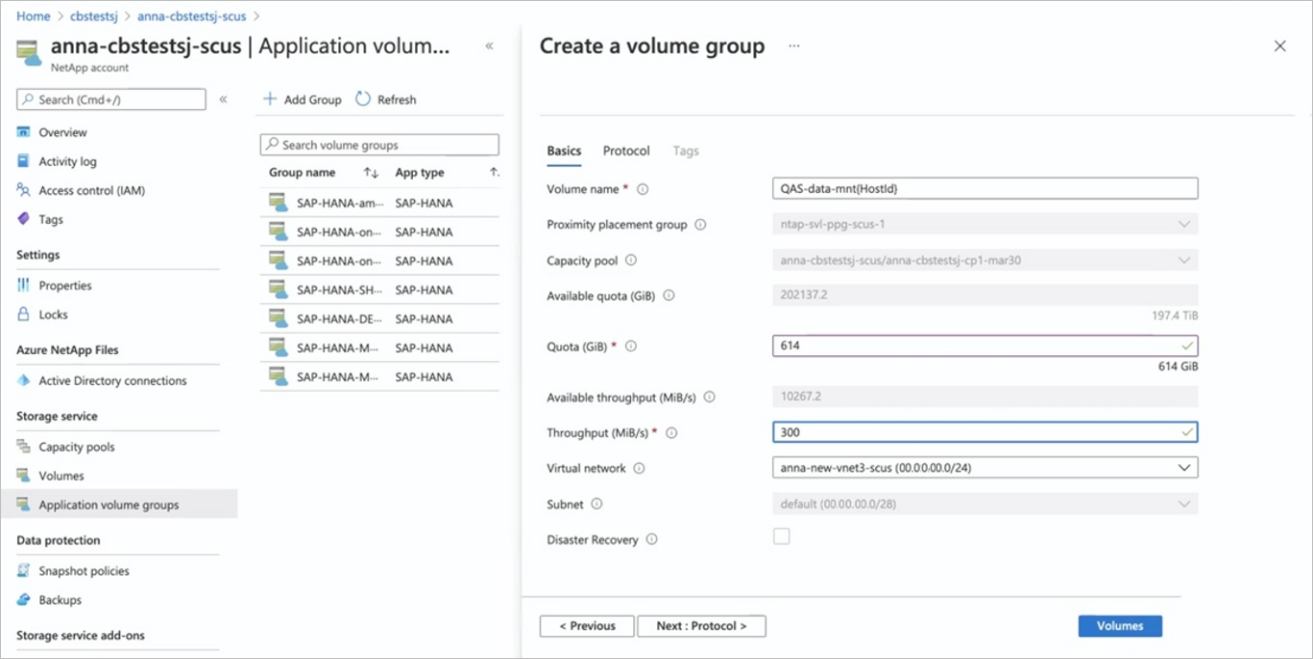Open Locks under Settings
1313x659 pixels.
53,314
